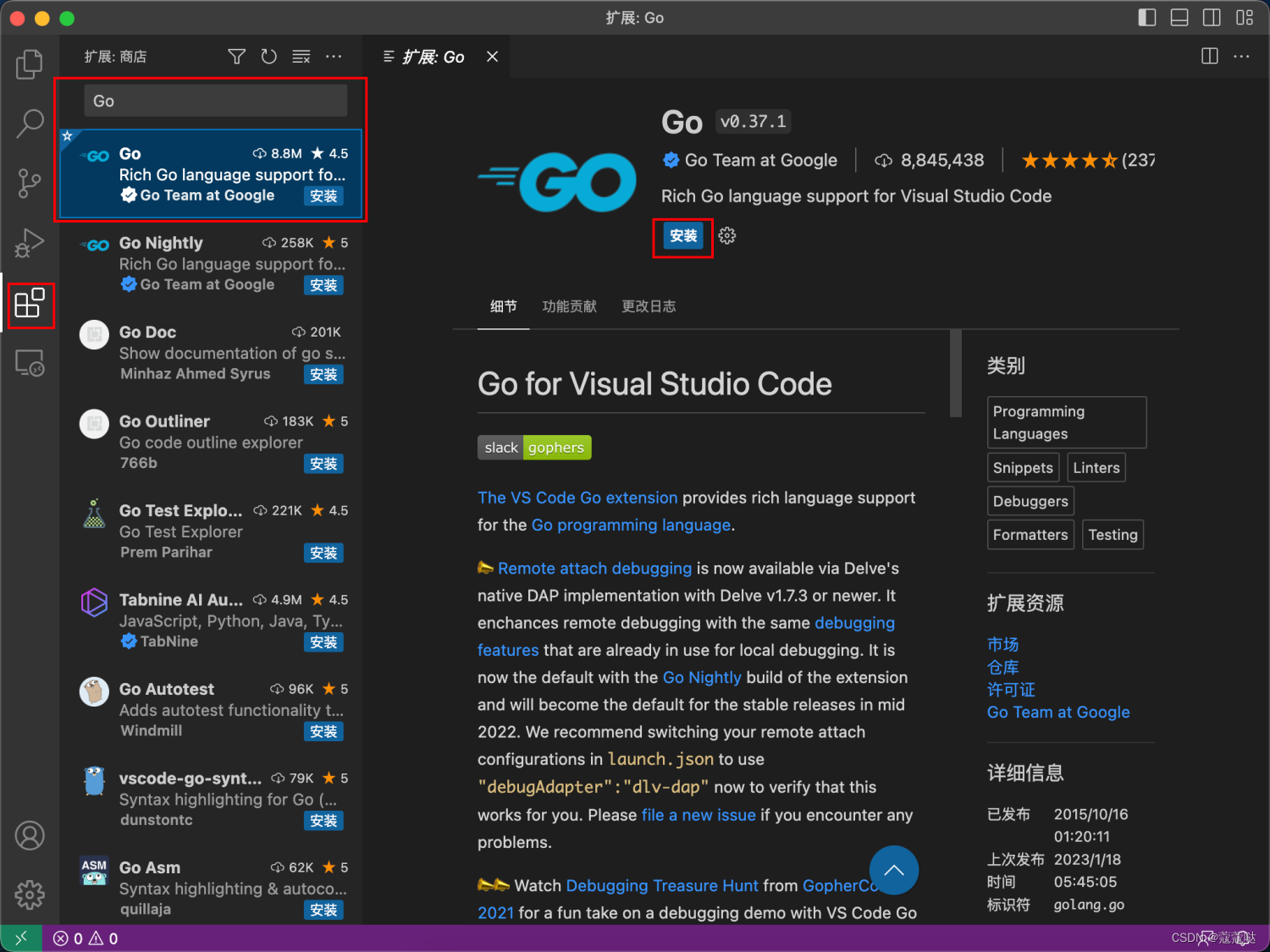Toggle the bottom panel layout
1270x952 pixels.
point(1179,18)
